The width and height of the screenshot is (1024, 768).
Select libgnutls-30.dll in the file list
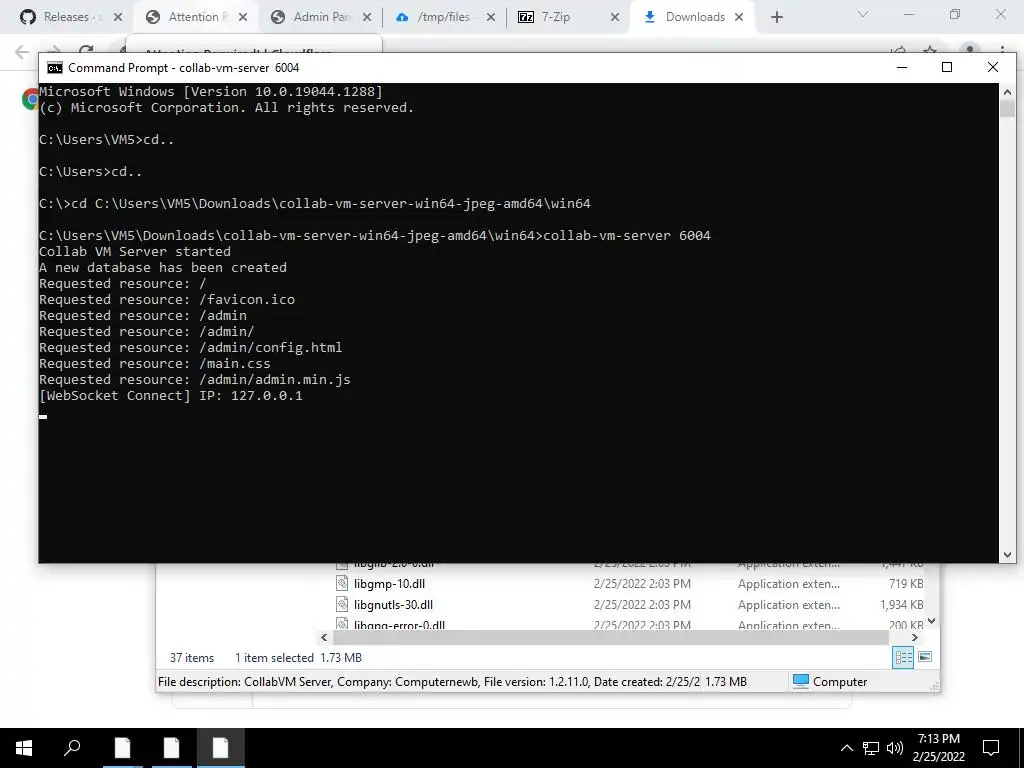[393, 605]
